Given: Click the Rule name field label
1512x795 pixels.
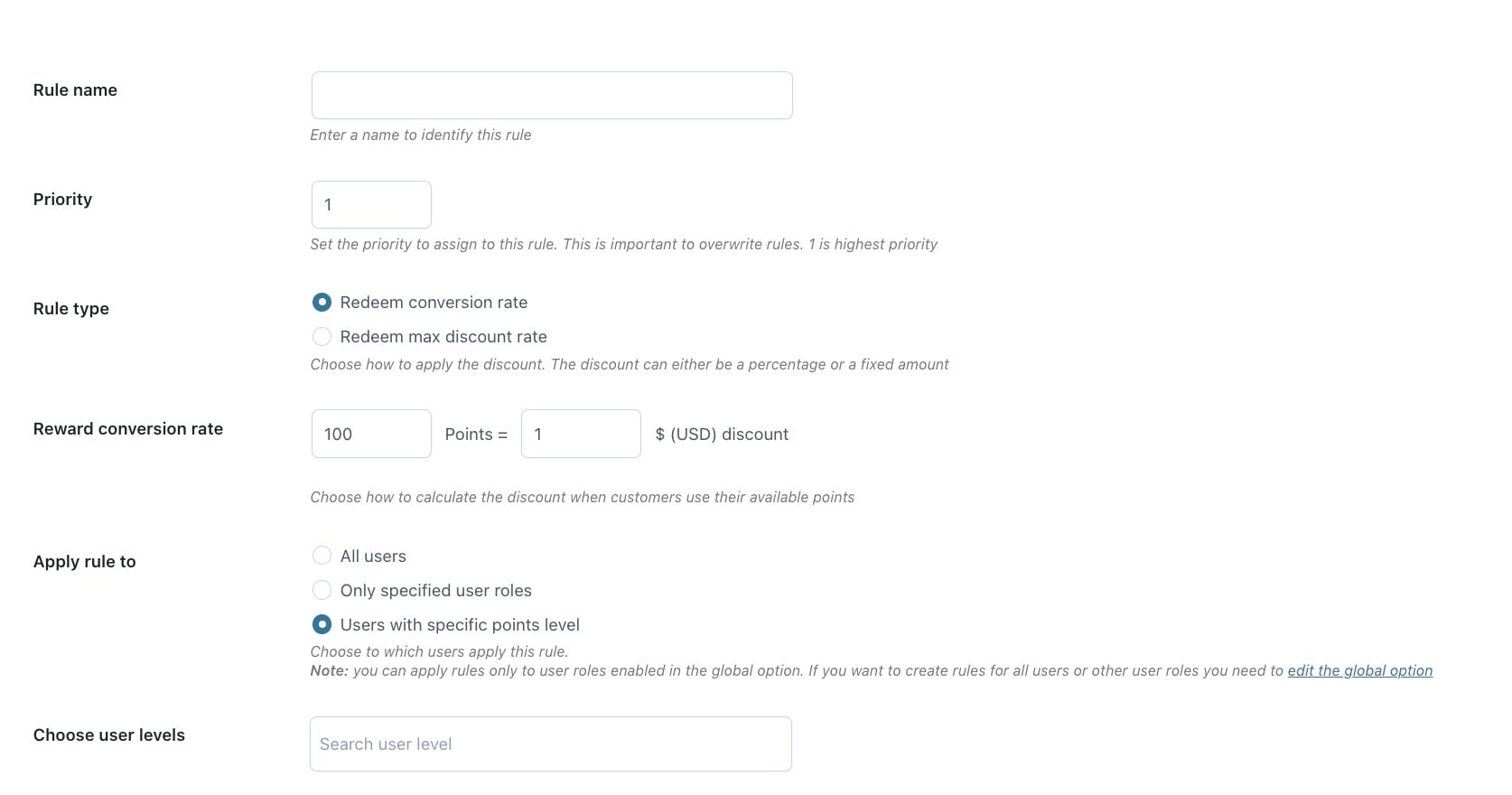Looking at the screenshot, I should (x=75, y=90).
